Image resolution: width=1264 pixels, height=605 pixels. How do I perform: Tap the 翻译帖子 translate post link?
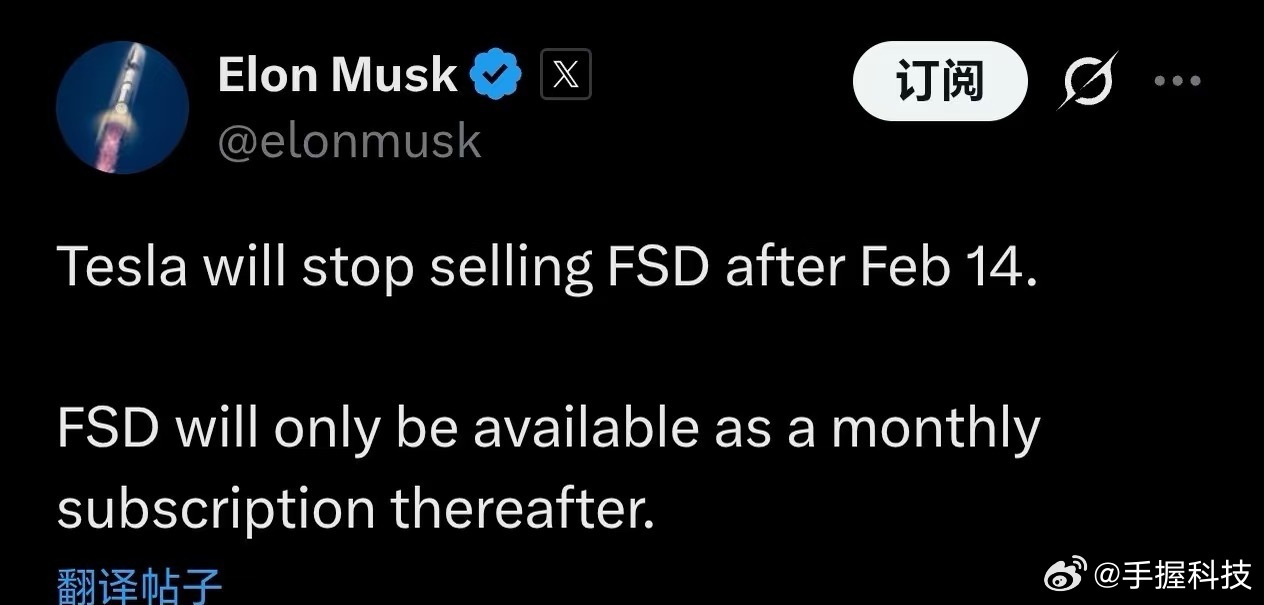pos(139,586)
